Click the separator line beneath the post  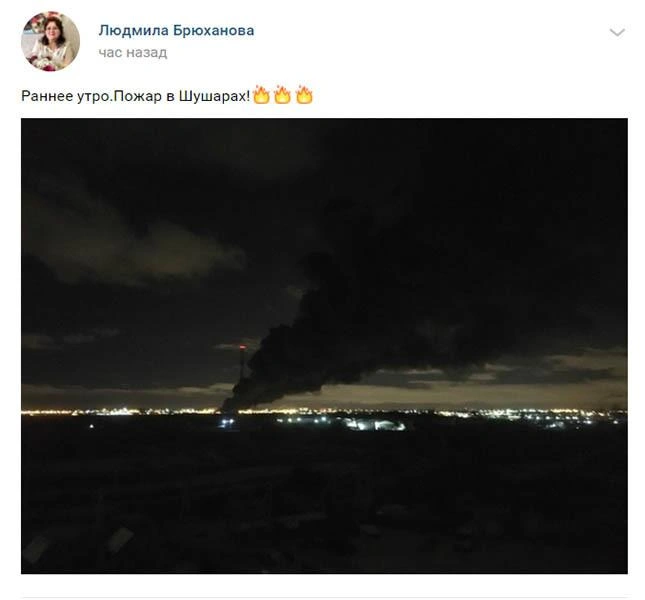(324, 597)
